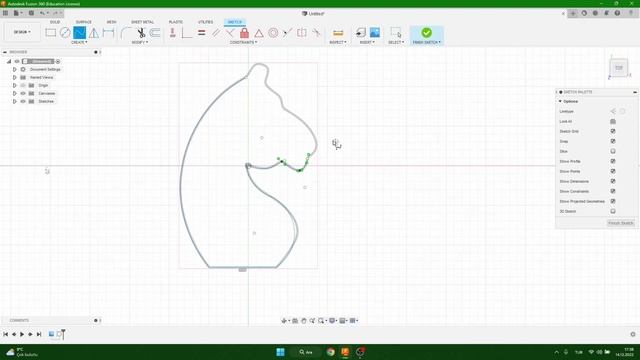Select the Trim scissors tool
Screen dimensions: 640x360
pyautogui.click(x=141, y=33)
